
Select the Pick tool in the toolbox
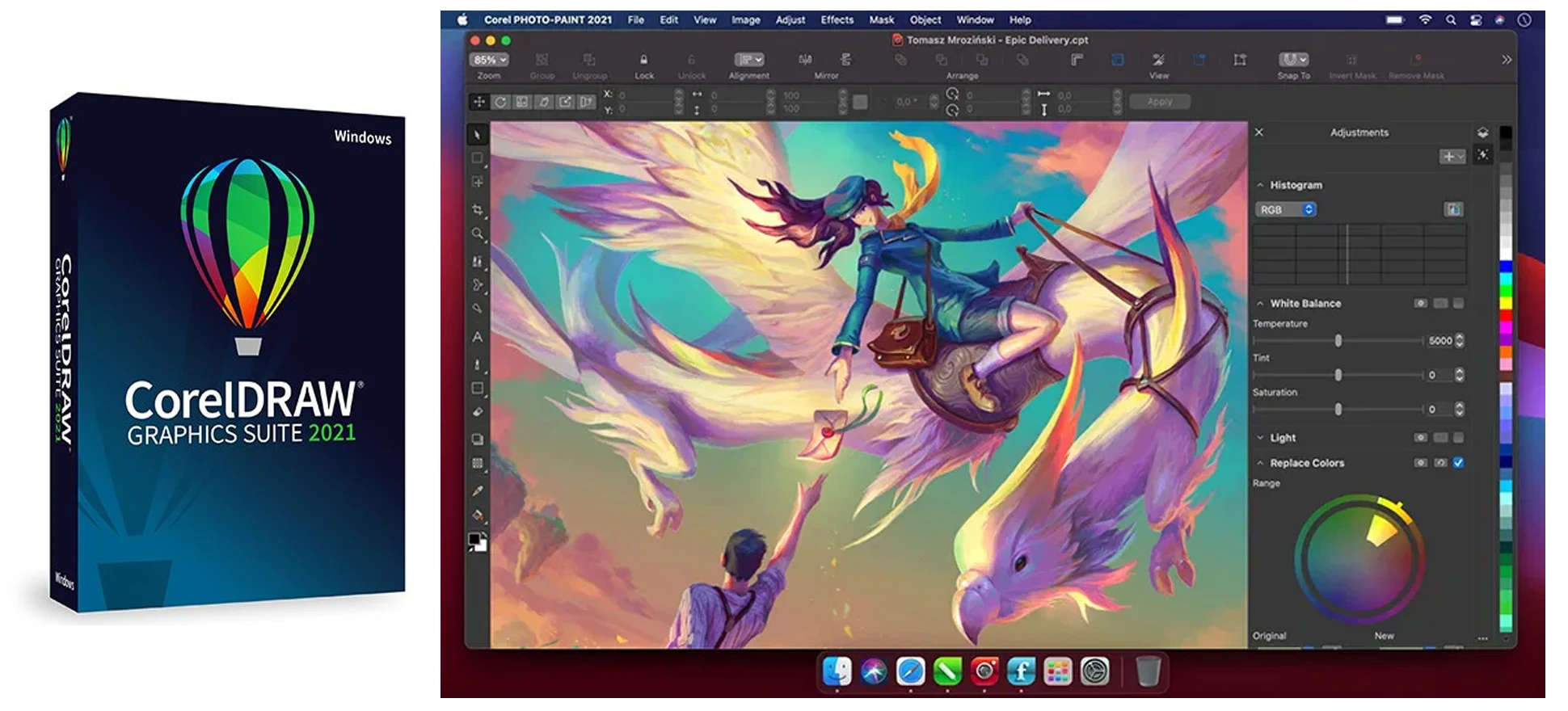(x=477, y=134)
